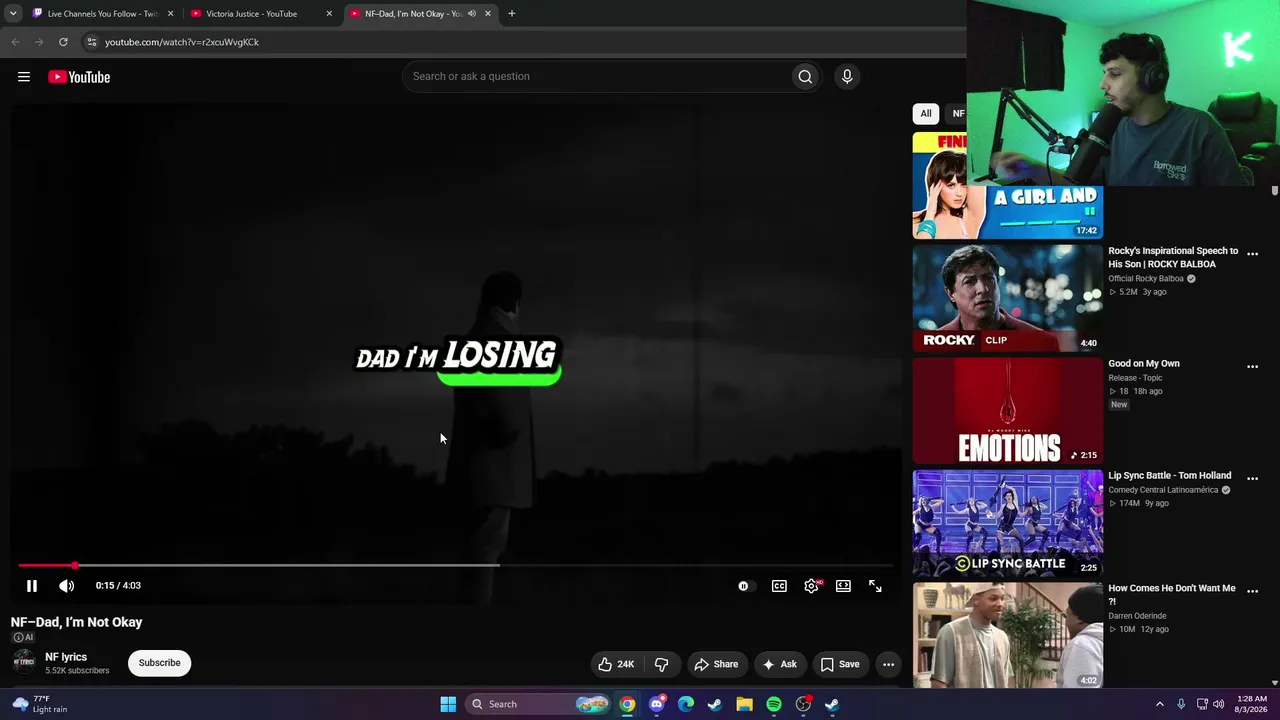The image size is (1280, 720).
Task: Like the video with thumbs up
Action: 616,664
